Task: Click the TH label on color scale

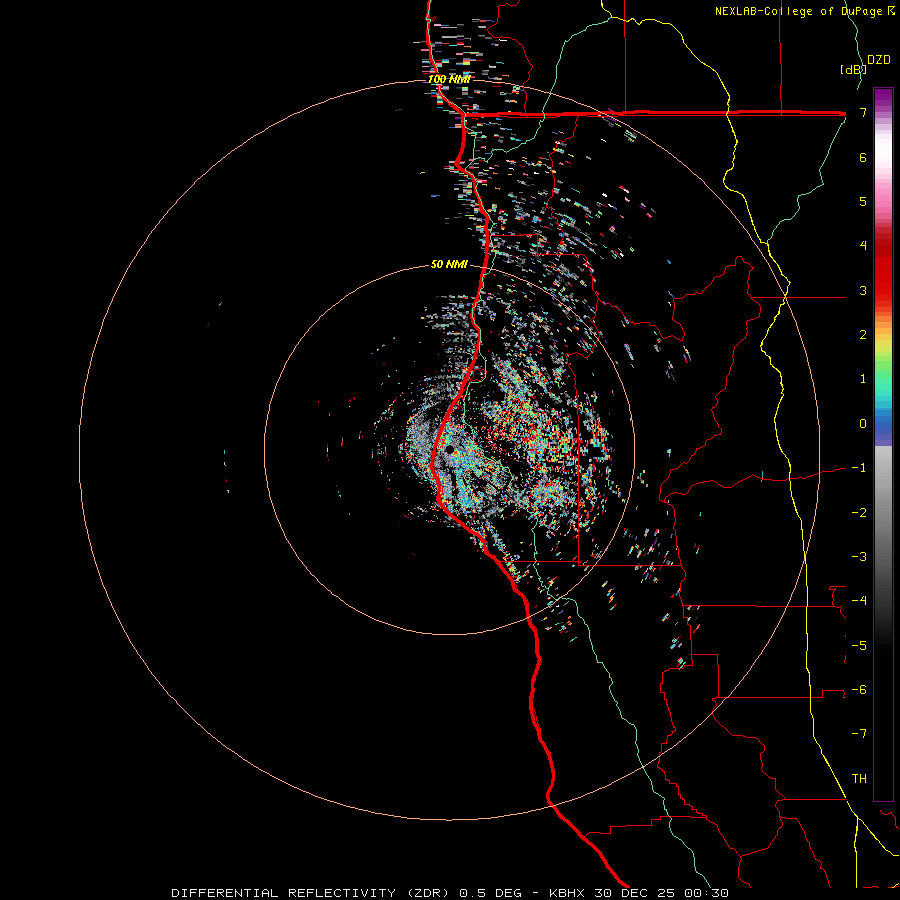Action: (859, 779)
